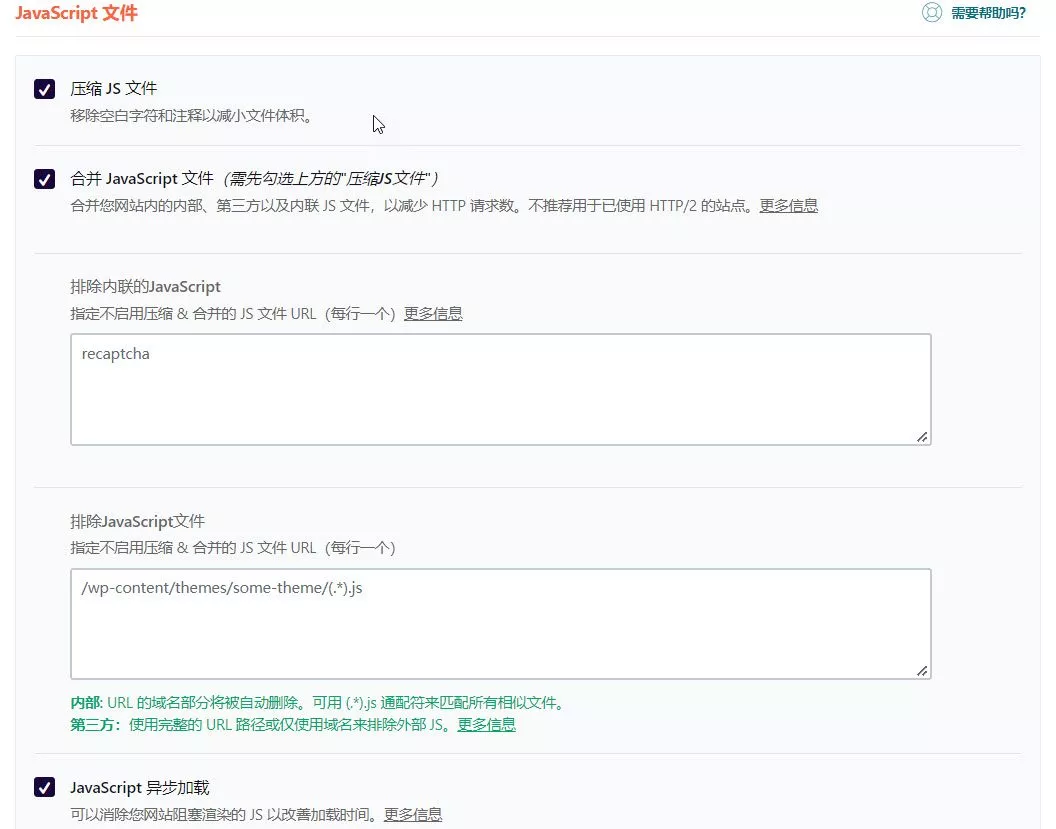Open the 需要帮助吗? help link

988,13
